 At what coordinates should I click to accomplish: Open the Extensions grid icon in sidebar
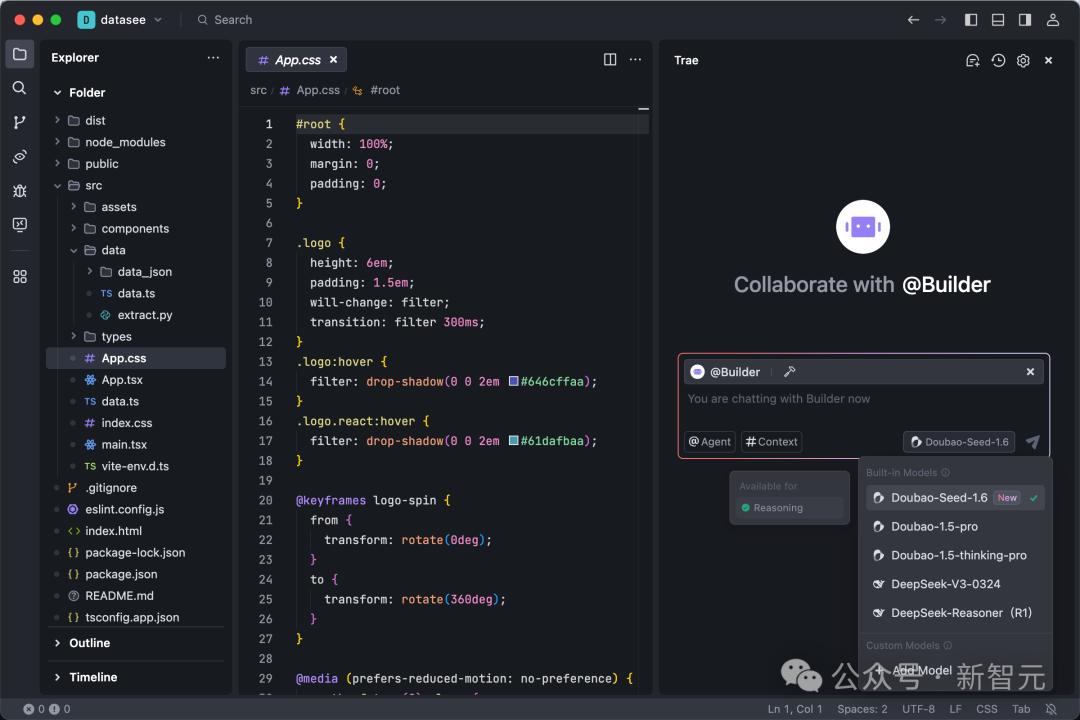click(x=19, y=277)
